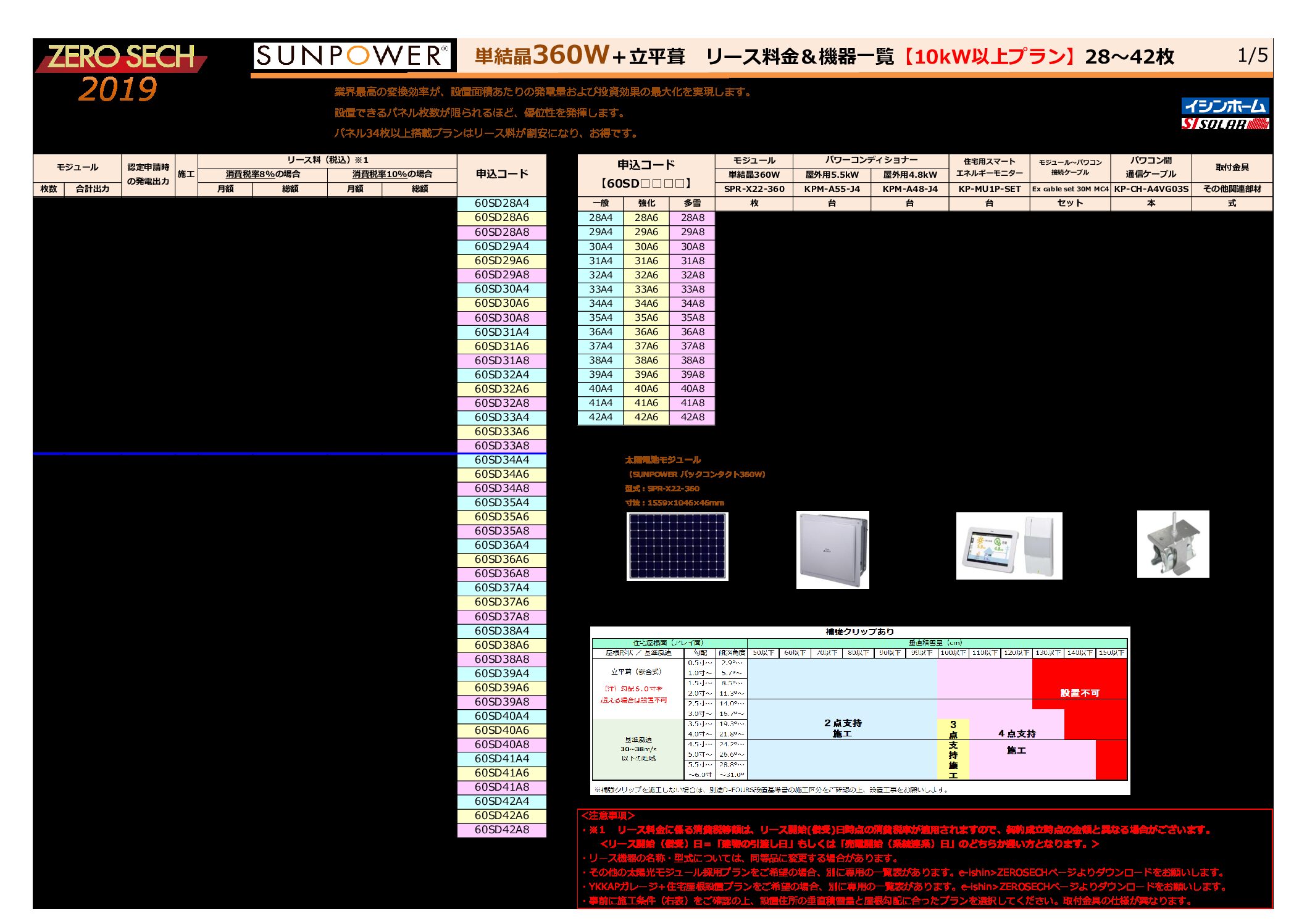The width and height of the screenshot is (1307, 924).
Task: Click the 型式:SPR-X22-360 caption line
Action: coord(662,488)
